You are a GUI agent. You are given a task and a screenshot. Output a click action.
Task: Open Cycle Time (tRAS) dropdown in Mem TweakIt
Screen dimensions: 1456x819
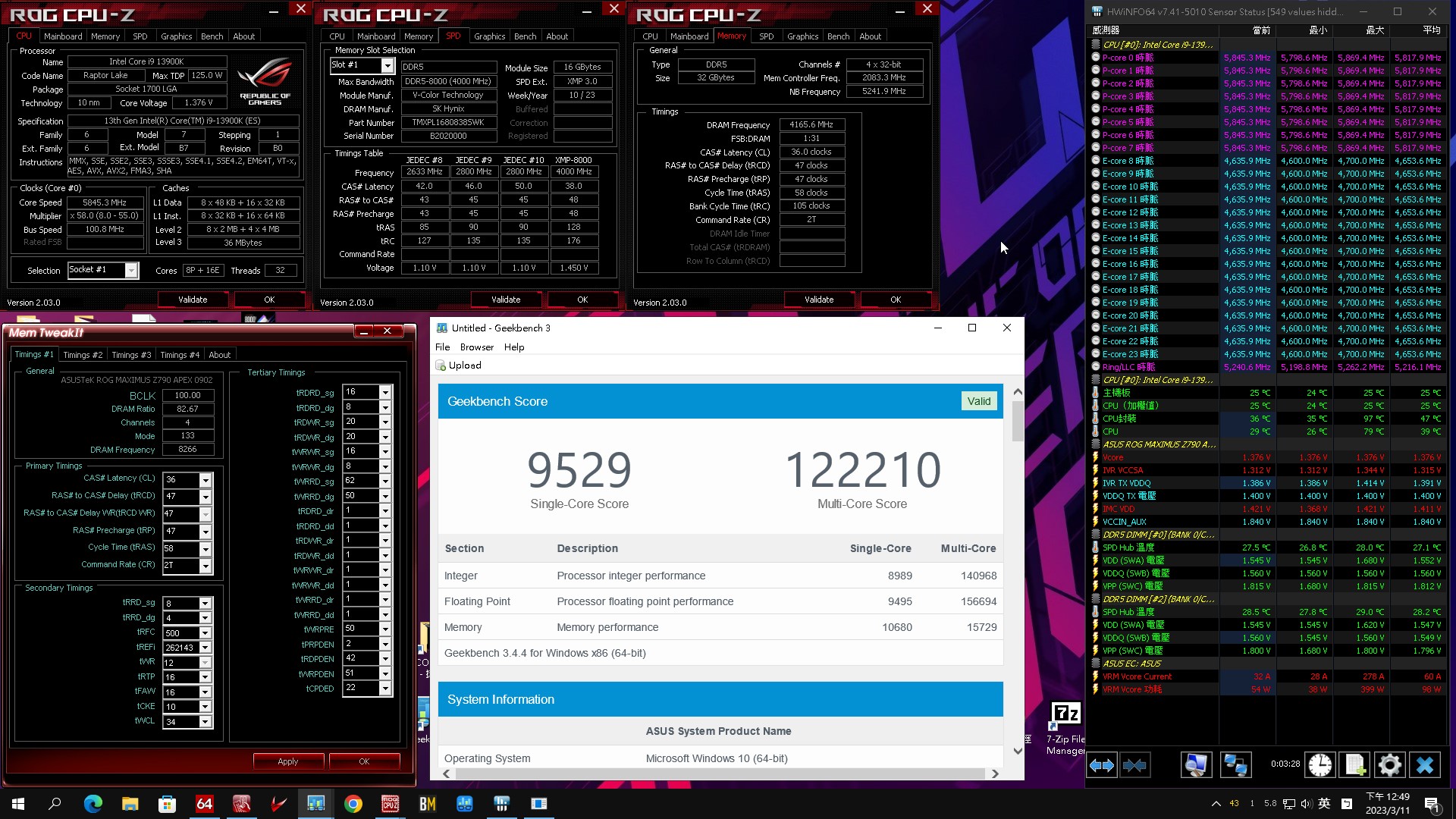pos(205,548)
